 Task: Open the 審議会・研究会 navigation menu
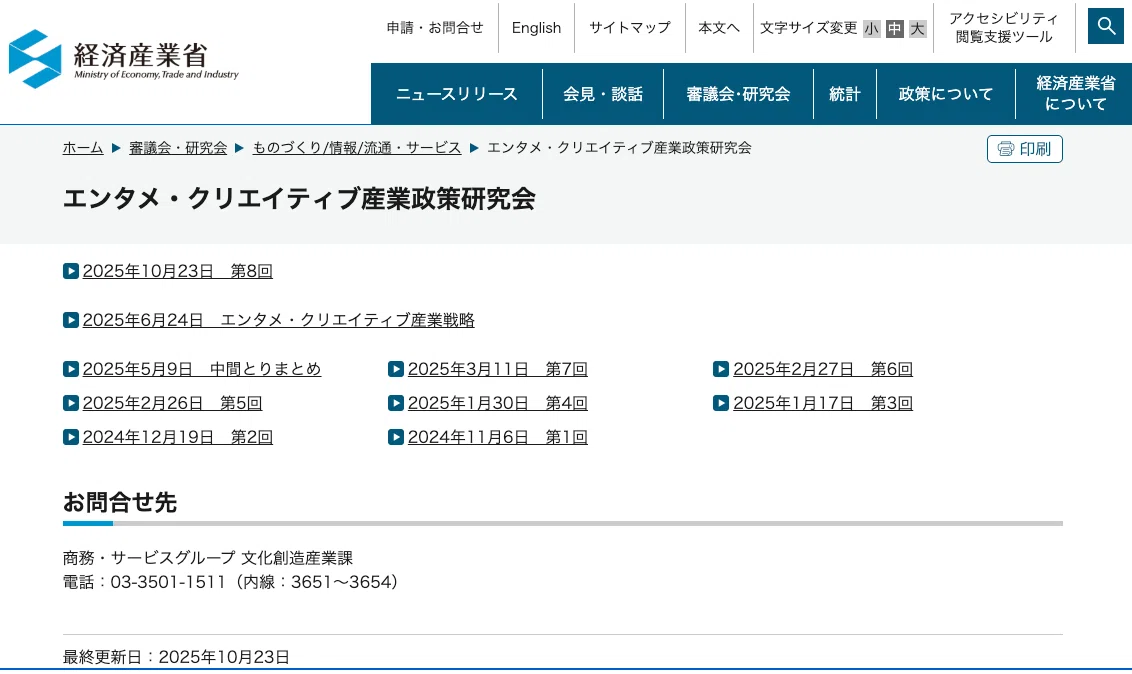(x=739, y=94)
